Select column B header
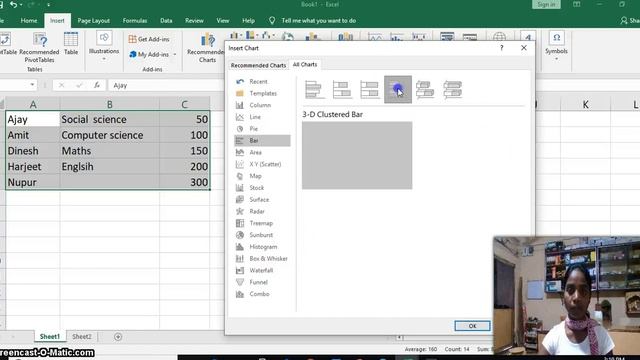Screen dimensions: 640x360 click(109, 104)
